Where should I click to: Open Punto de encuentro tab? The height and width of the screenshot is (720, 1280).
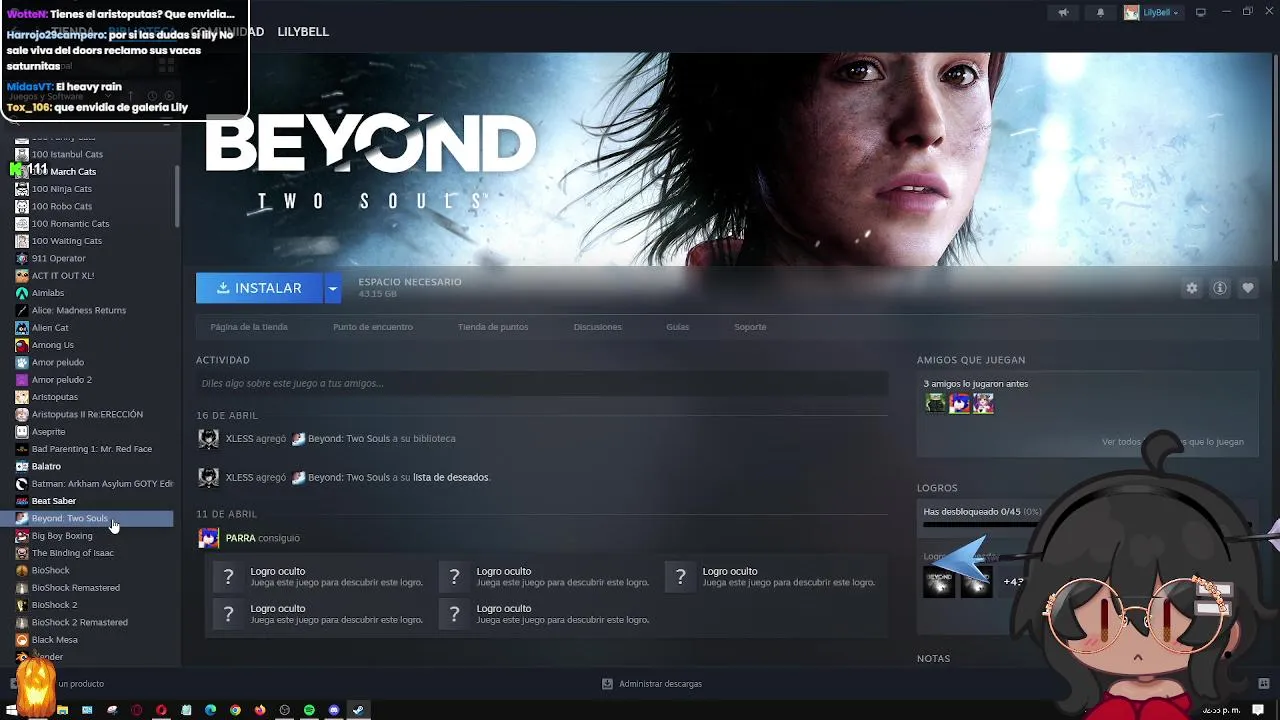pyautogui.click(x=373, y=327)
